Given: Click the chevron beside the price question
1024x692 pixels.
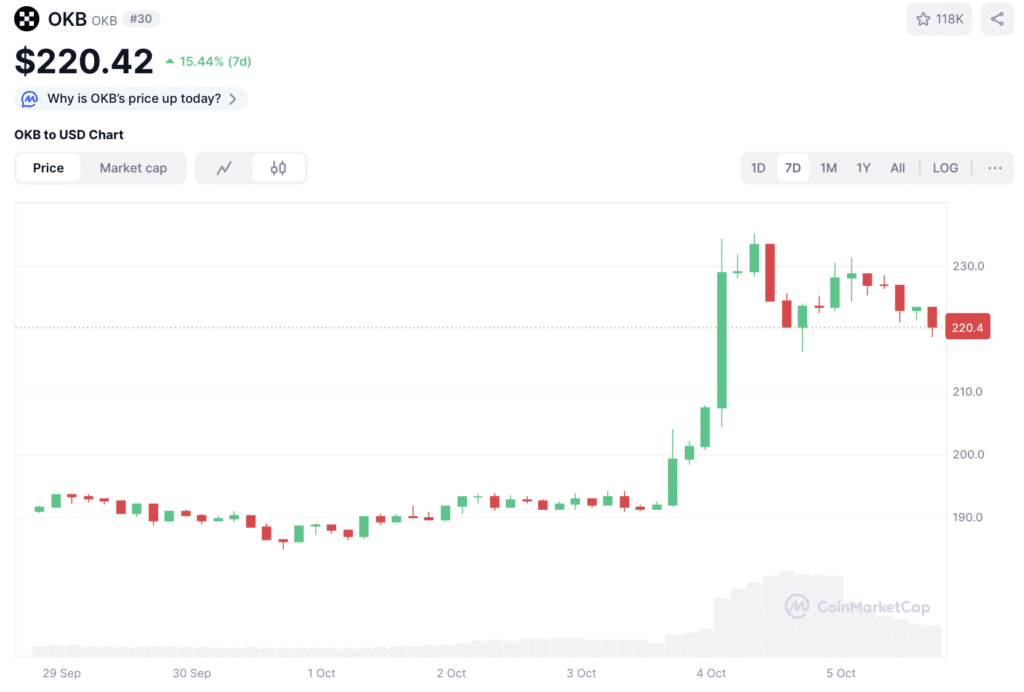Looking at the screenshot, I should 233,99.
